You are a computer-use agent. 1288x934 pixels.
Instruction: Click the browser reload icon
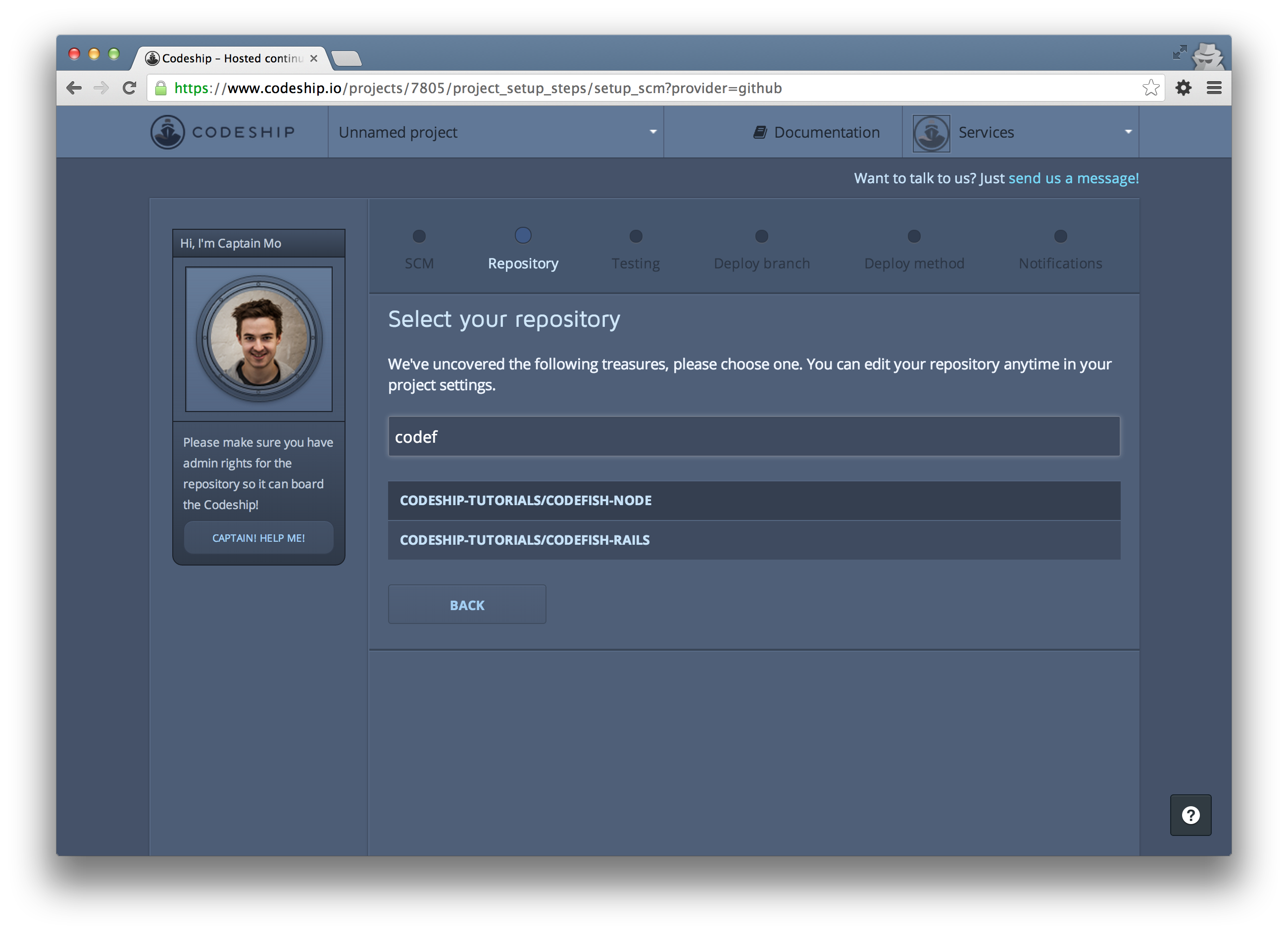click(x=130, y=88)
